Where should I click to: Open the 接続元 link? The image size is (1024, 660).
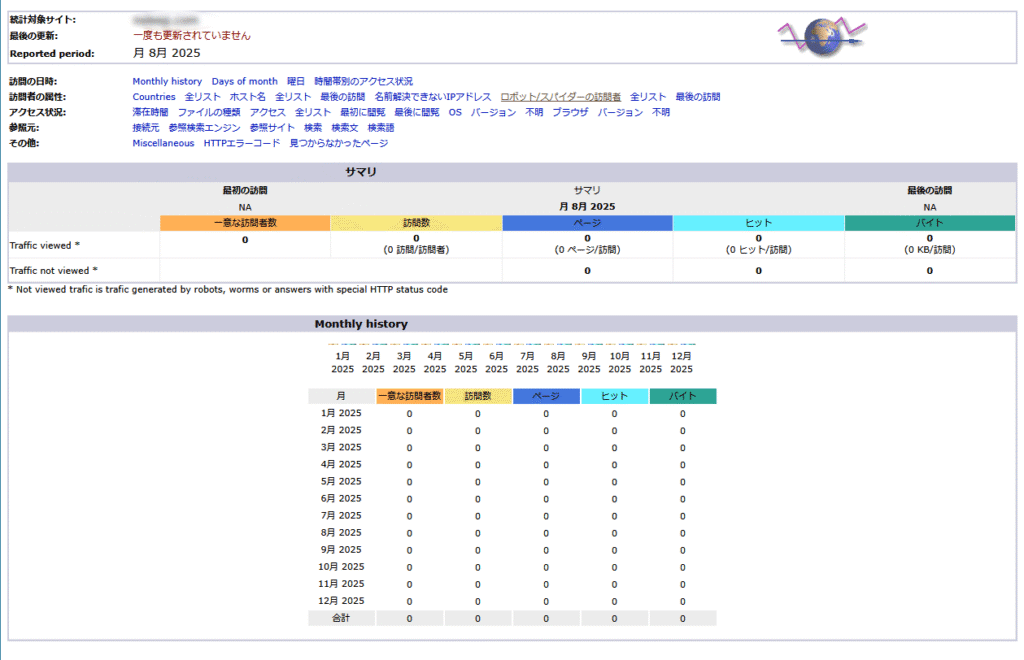pyautogui.click(x=146, y=128)
